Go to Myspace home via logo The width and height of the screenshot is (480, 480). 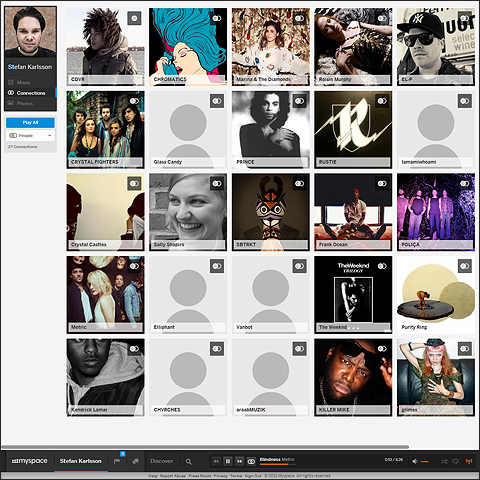[x=29, y=461]
